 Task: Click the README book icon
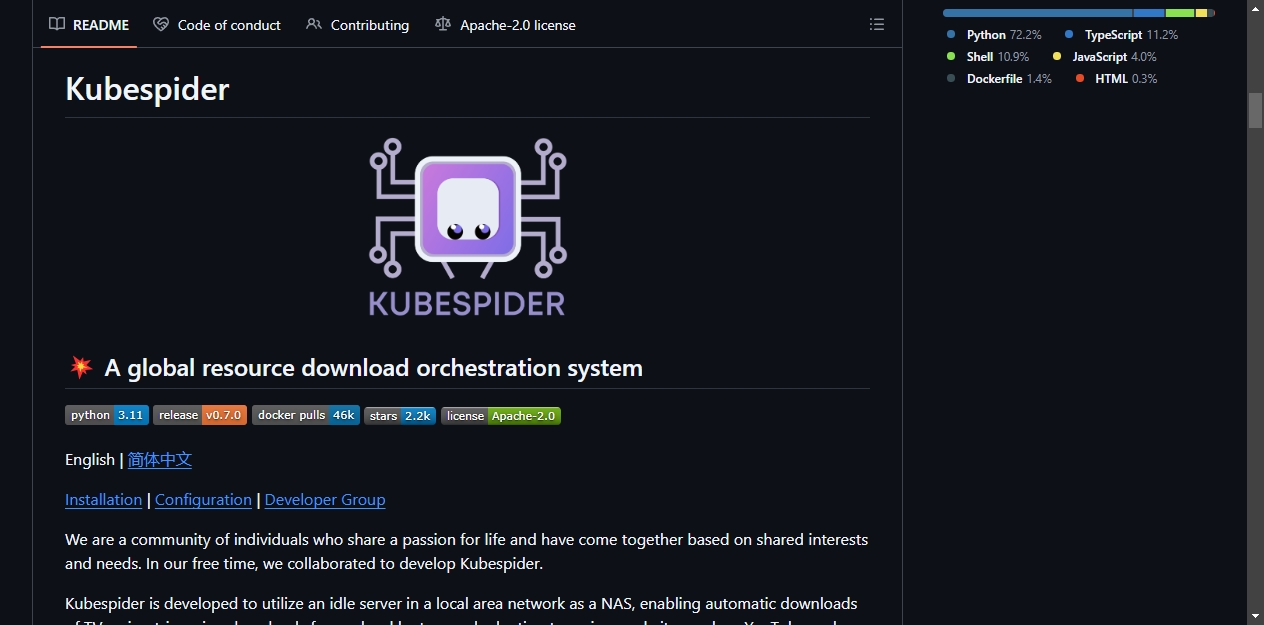pos(57,24)
